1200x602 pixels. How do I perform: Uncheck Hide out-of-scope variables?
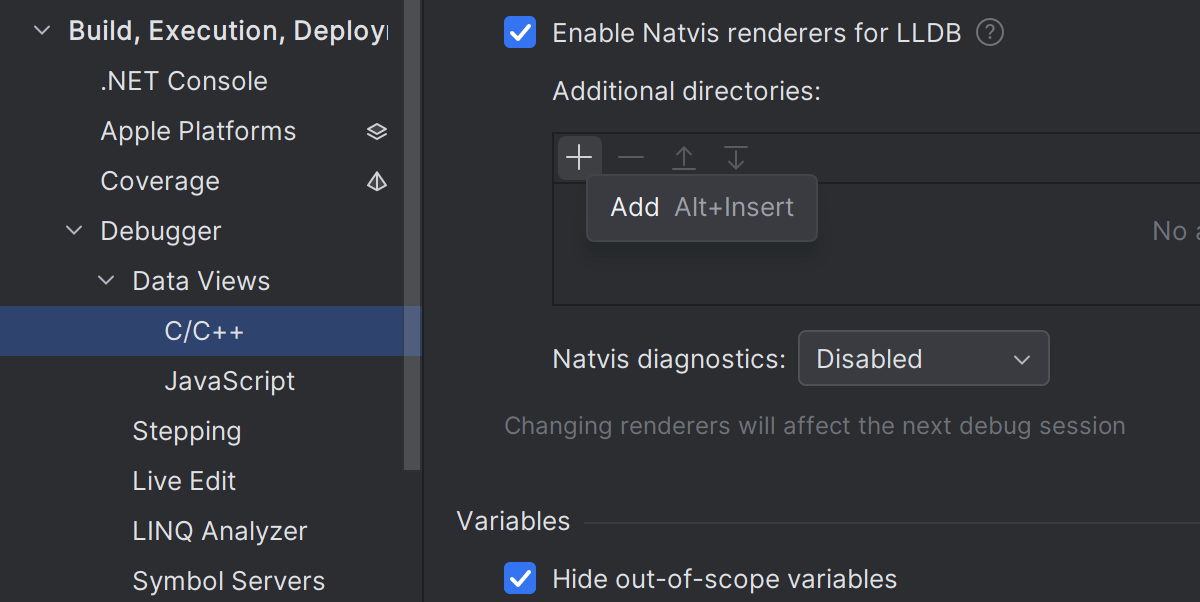click(520, 578)
